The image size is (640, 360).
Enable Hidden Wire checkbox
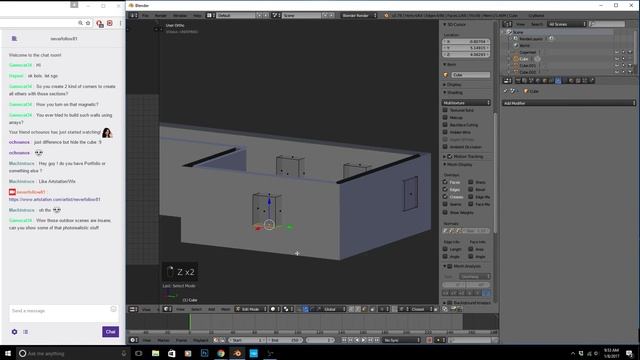pos(445,132)
